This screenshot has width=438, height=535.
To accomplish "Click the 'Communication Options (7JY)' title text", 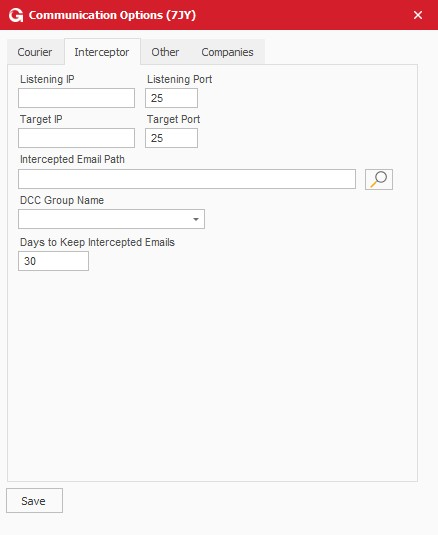I will click(112, 15).
